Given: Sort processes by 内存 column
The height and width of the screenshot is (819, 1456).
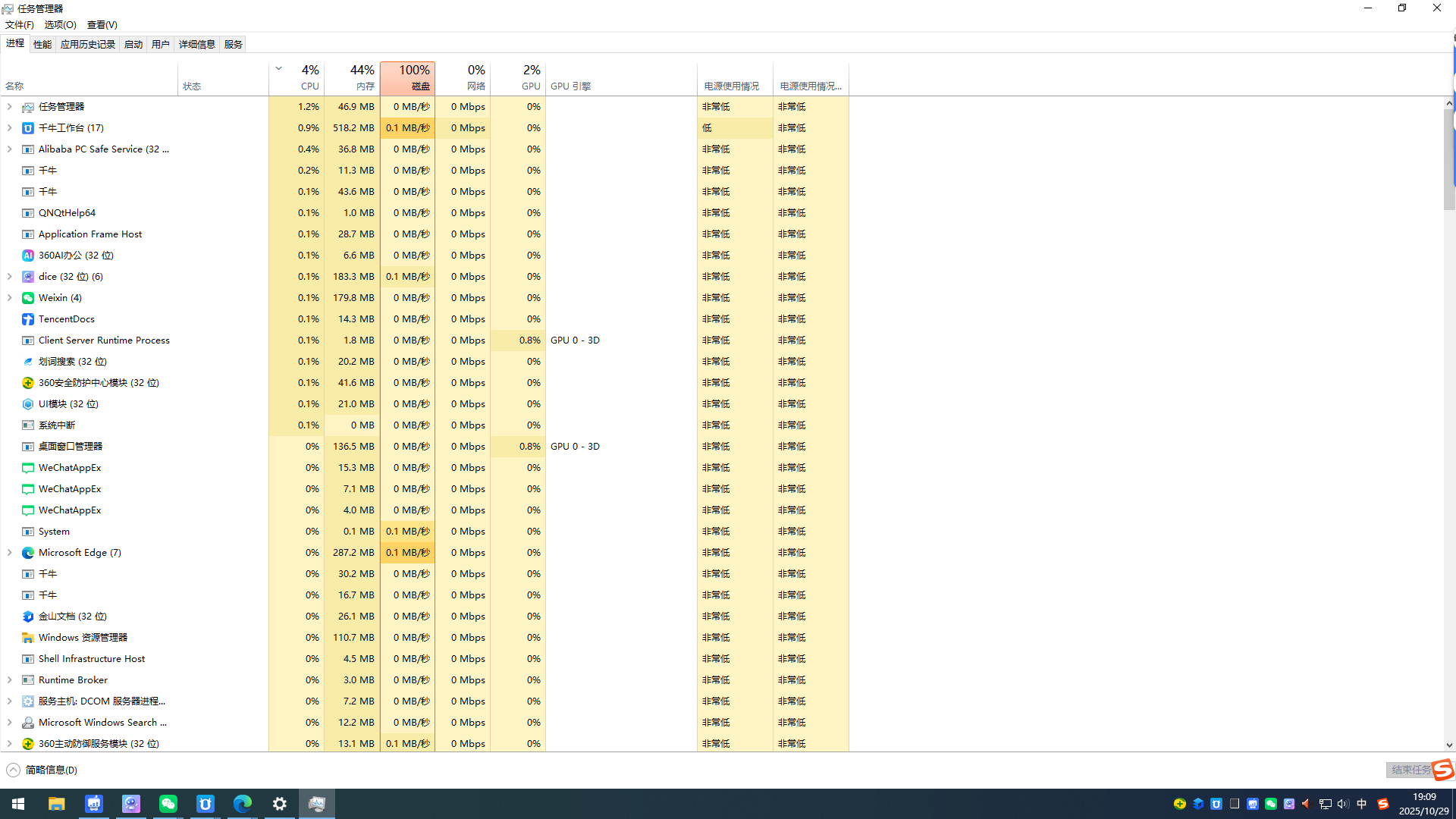Looking at the screenshot, I should tap(352, 78).
